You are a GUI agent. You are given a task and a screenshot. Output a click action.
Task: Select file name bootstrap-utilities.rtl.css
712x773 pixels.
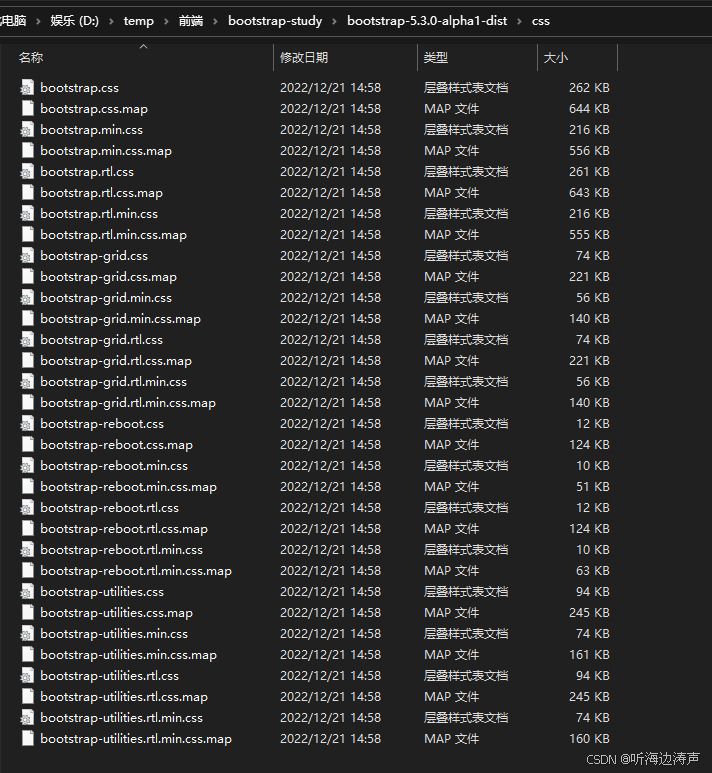pyautogui.click(x=109, y=676)
